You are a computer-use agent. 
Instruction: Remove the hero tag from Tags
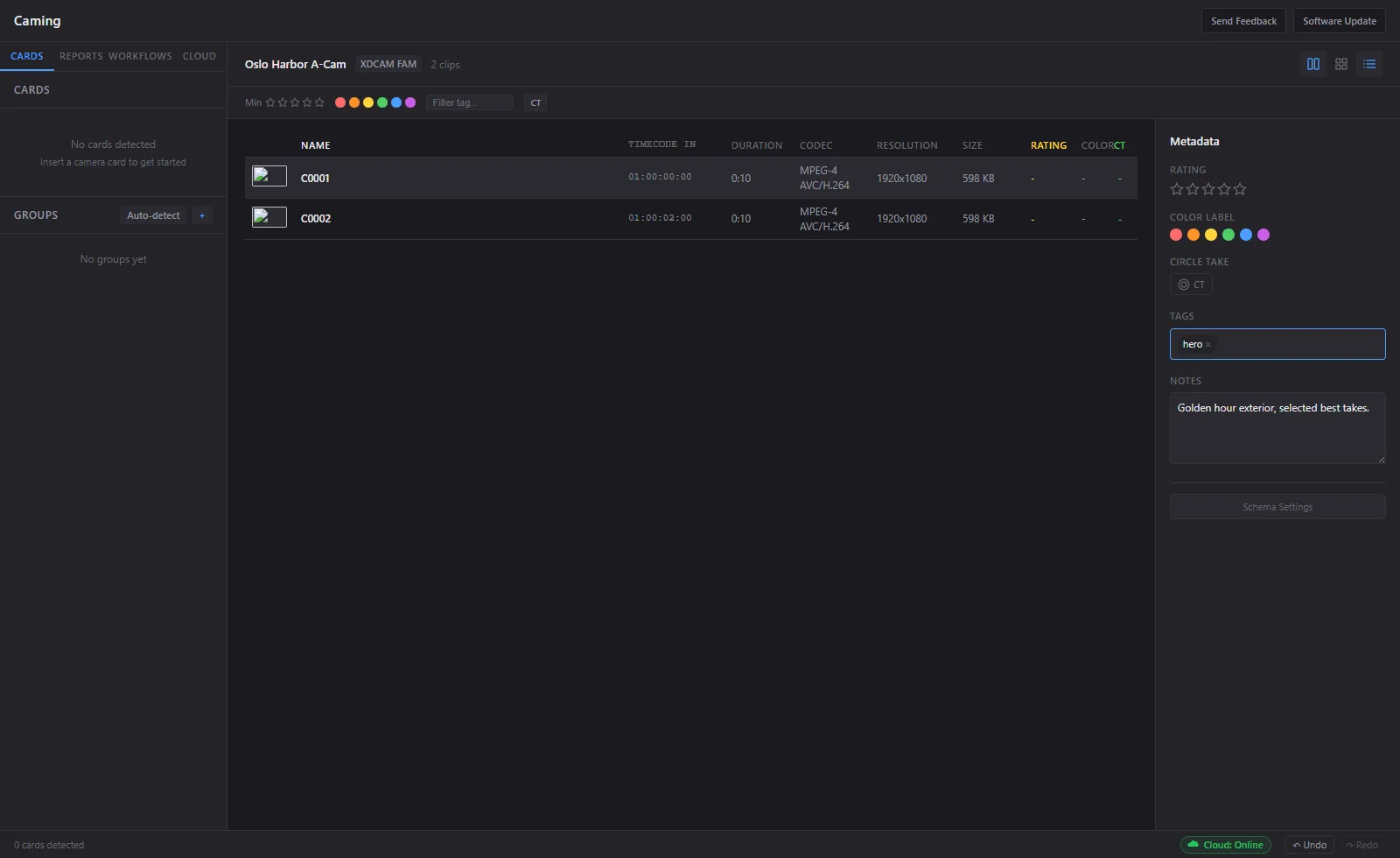point(1207,344)
